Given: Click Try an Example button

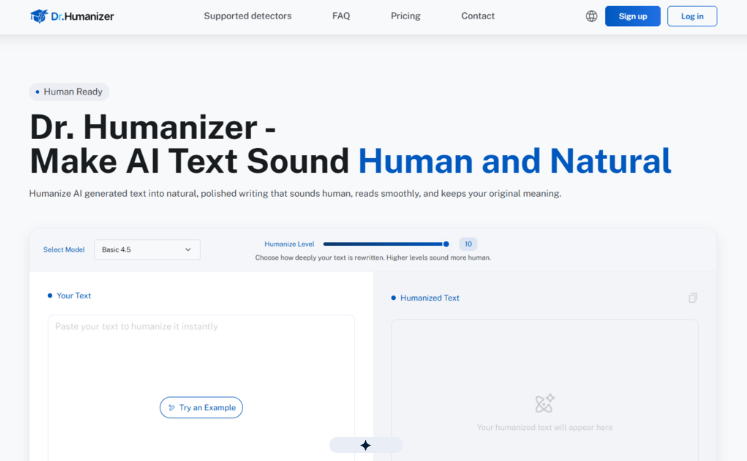Looking at the screenshot, I should 201,407.
